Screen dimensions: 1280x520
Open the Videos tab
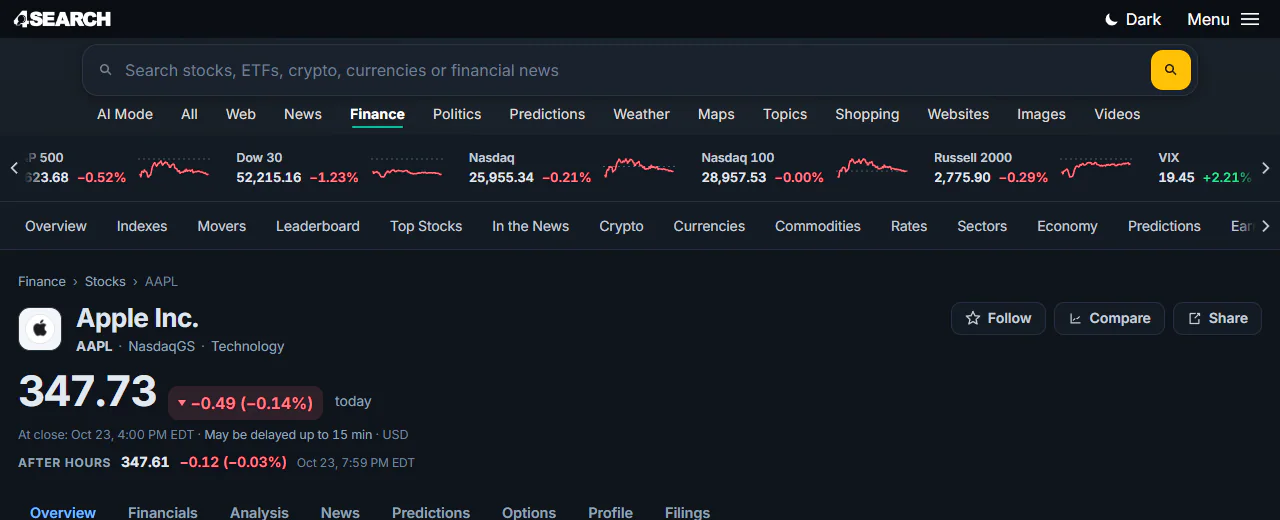pos(1117,114)
